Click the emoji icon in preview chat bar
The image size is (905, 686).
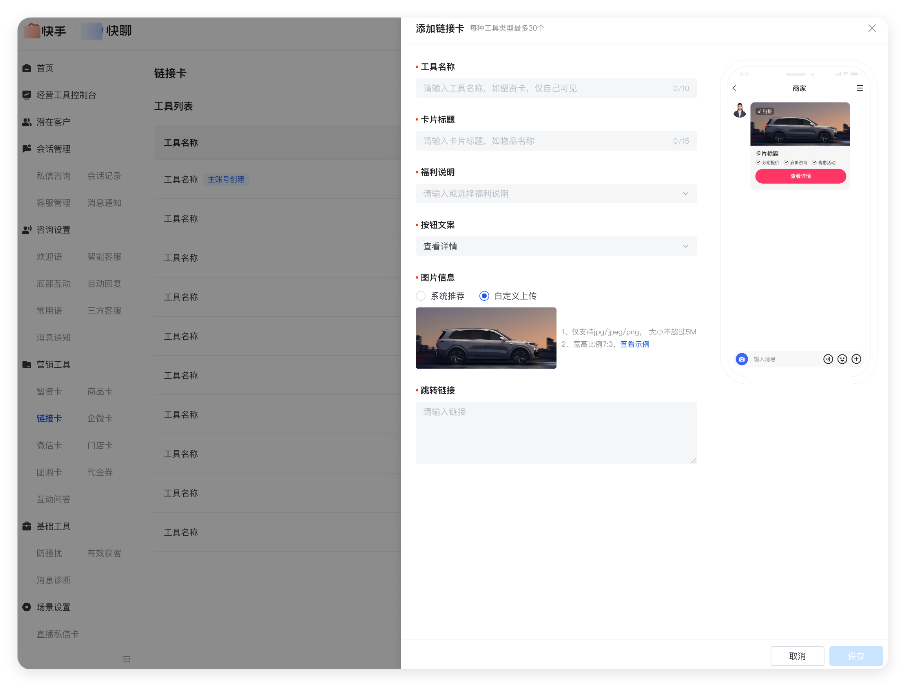click(842, 359)
